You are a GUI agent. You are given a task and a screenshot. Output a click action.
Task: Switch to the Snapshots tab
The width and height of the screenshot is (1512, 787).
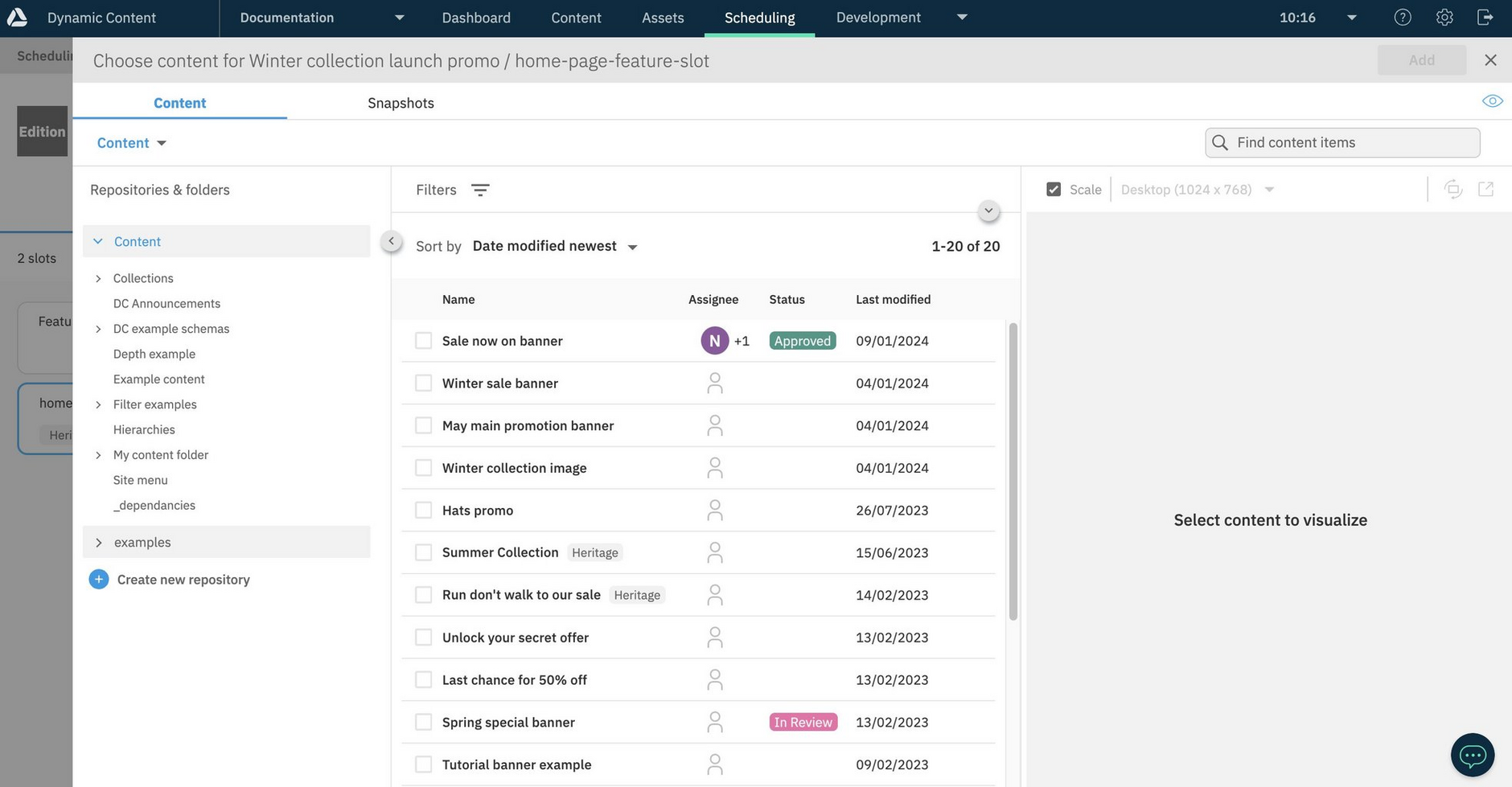pos(401,103)
